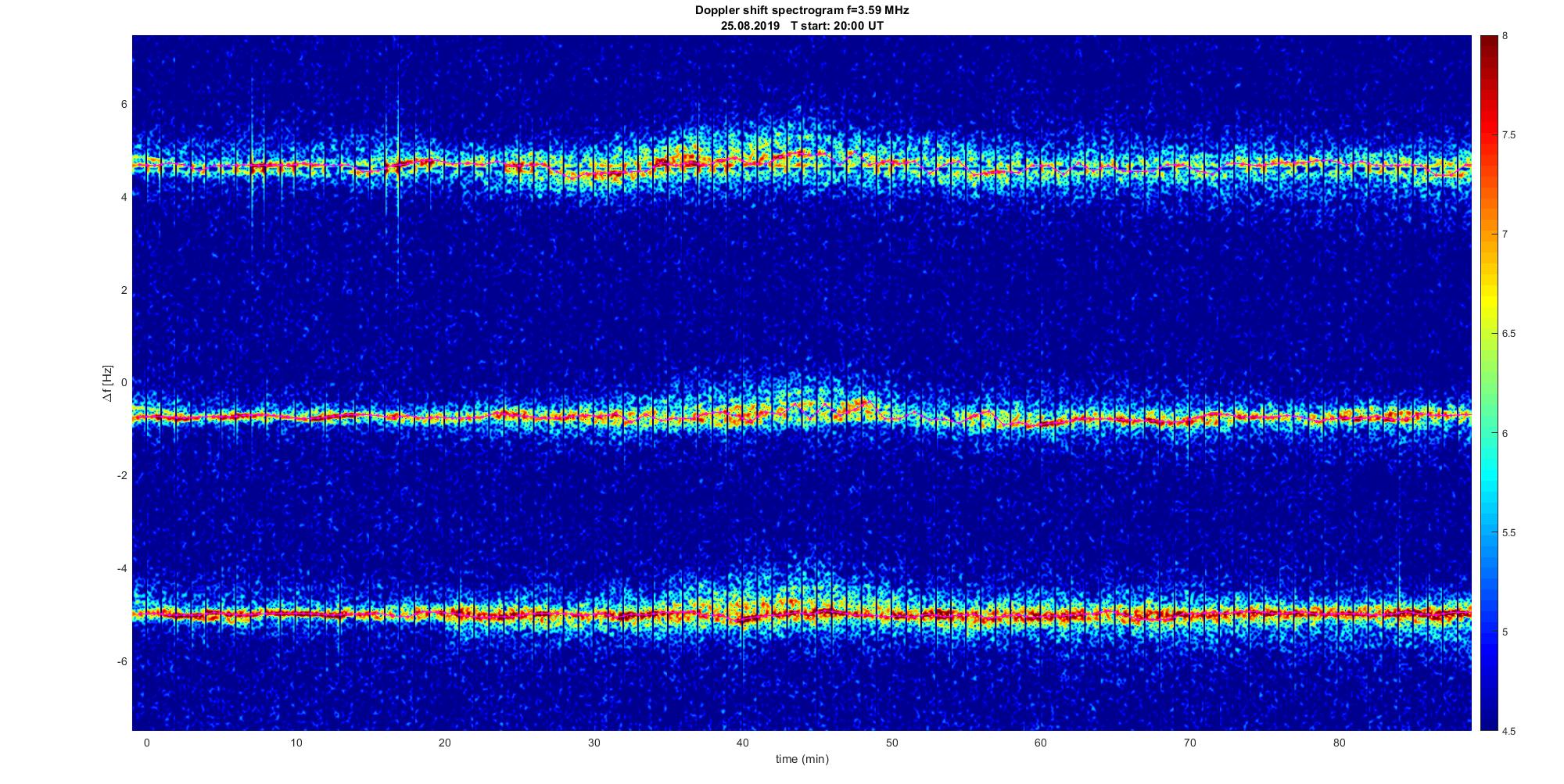Click the y-axis tick label '-2'
Screen dimensions: 1564x784
pos(123,476)
